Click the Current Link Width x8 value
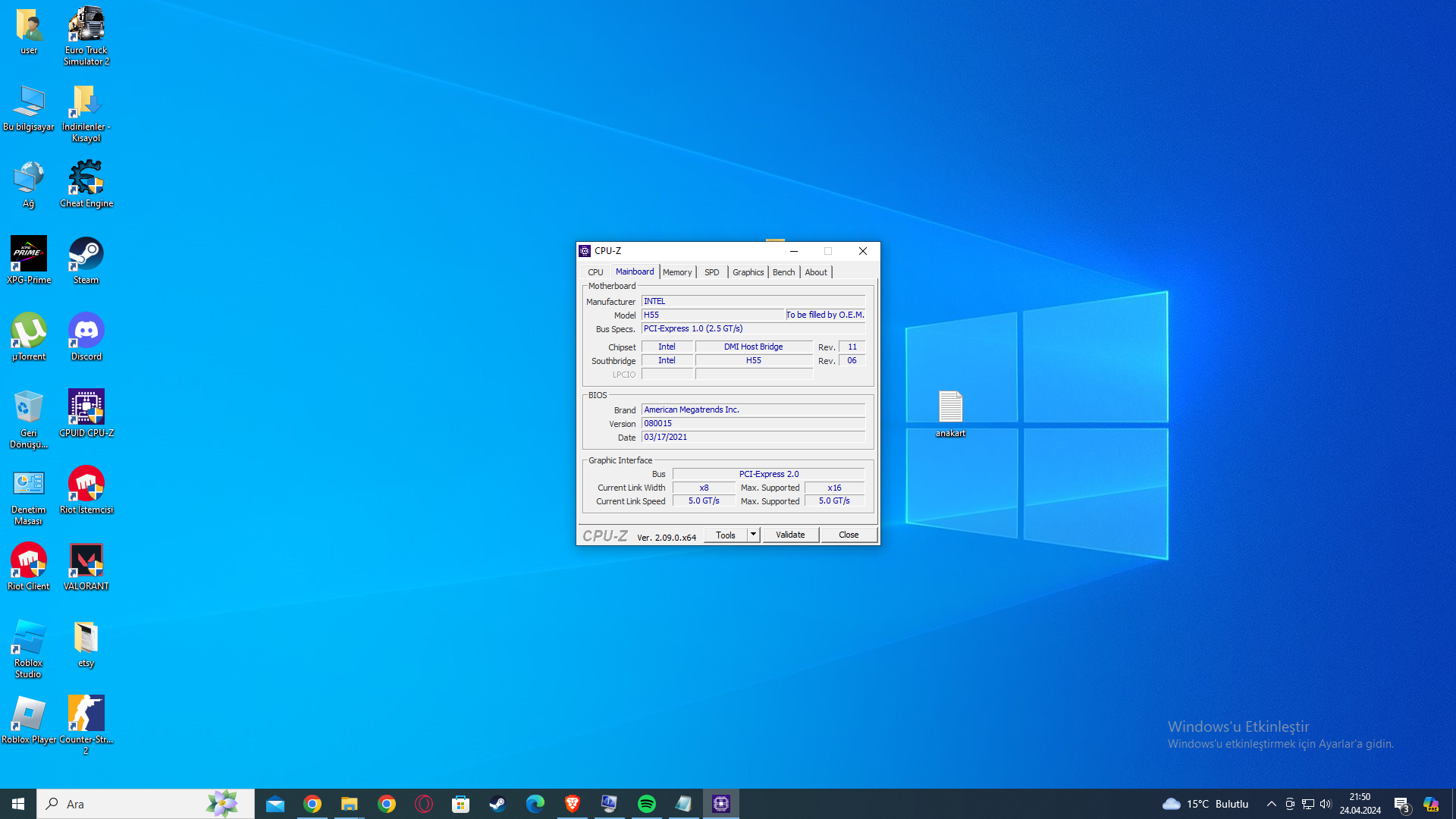 (x=704, y=488)
